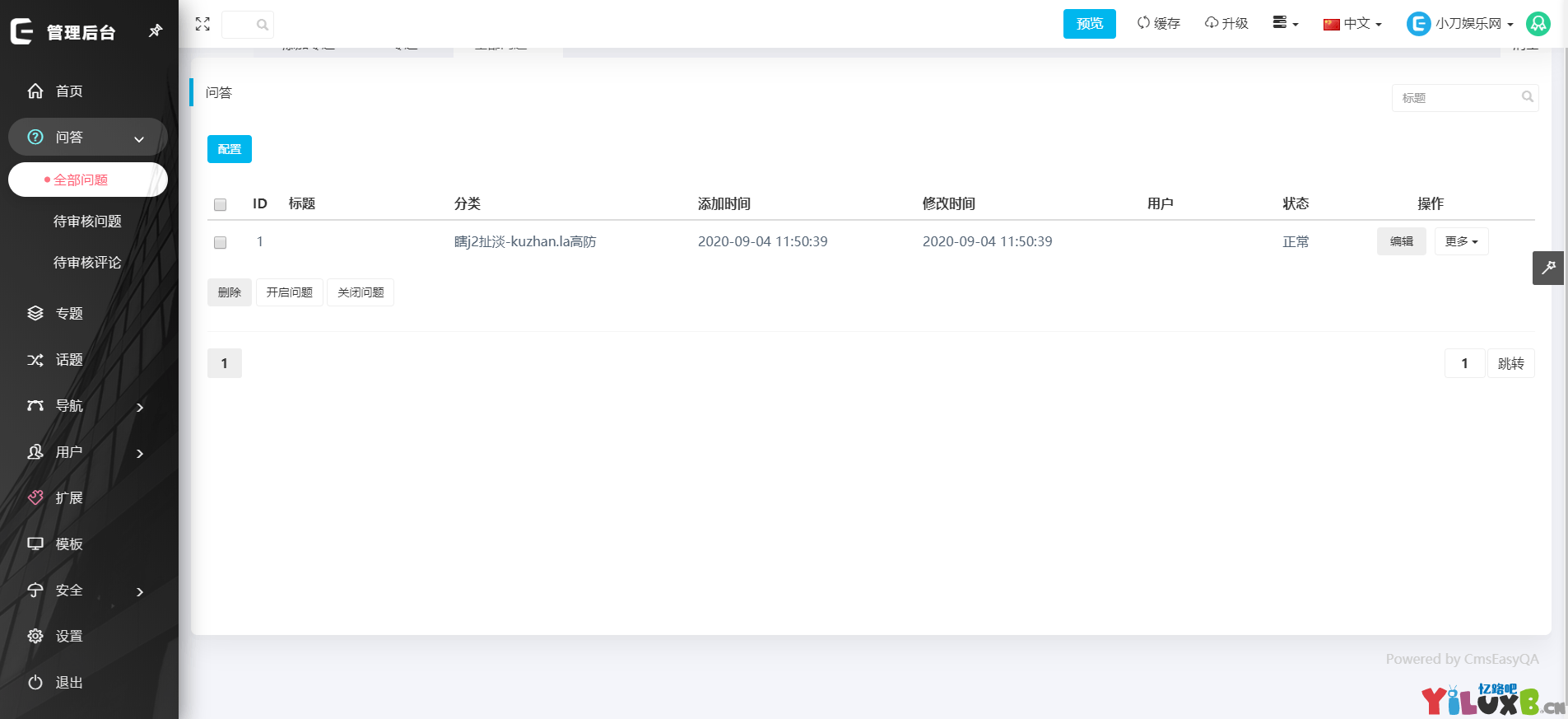Click the pin icon beside 管理后台

coord(155,31)
